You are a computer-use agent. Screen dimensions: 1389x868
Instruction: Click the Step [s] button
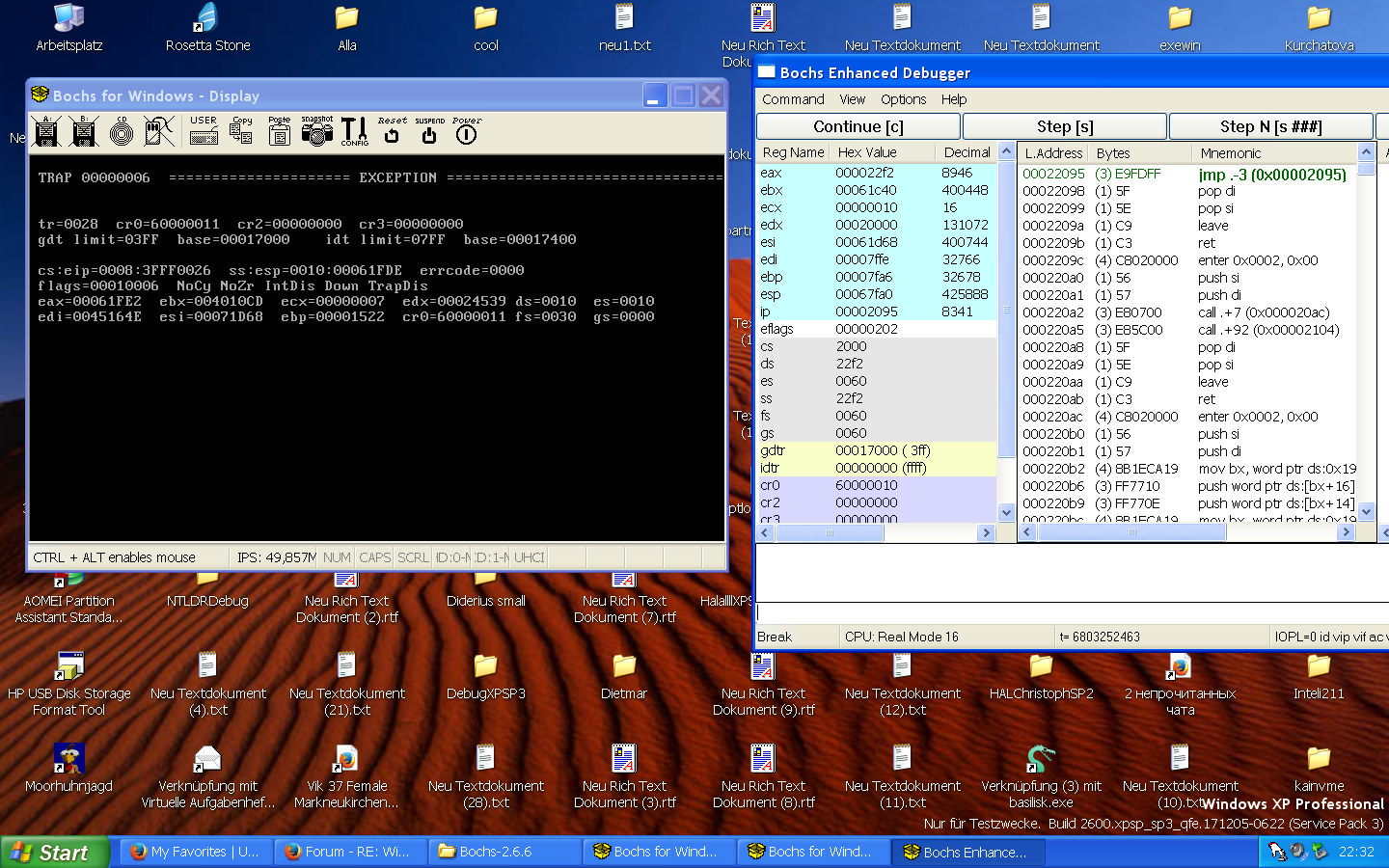click(1065, 126)
